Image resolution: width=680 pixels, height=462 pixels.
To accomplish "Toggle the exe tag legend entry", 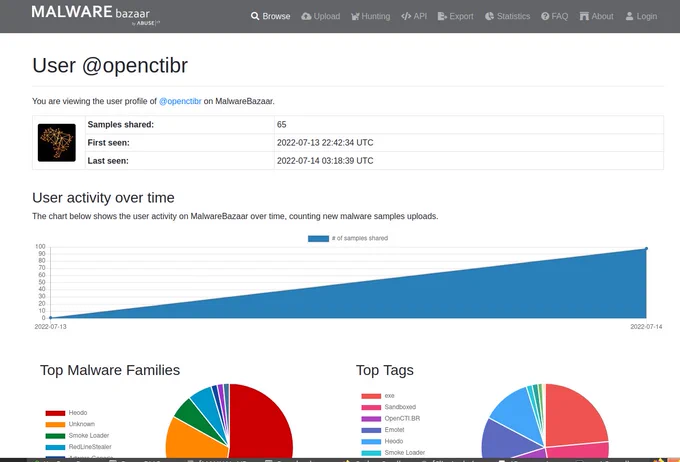I will click(x=378, y=396).
